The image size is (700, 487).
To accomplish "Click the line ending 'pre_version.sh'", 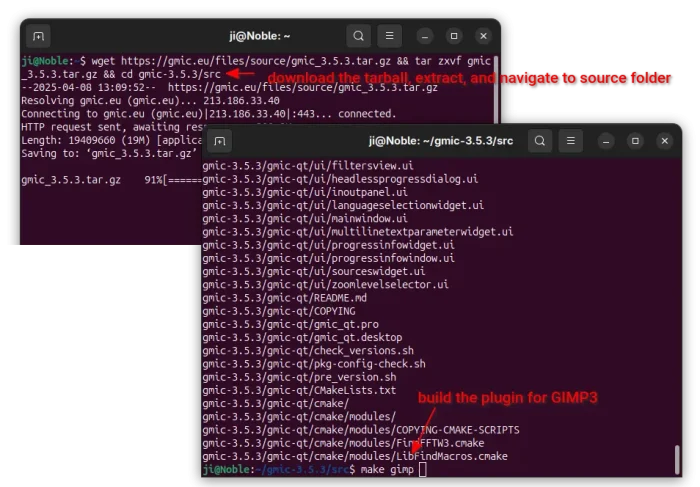I will [299, 377].
